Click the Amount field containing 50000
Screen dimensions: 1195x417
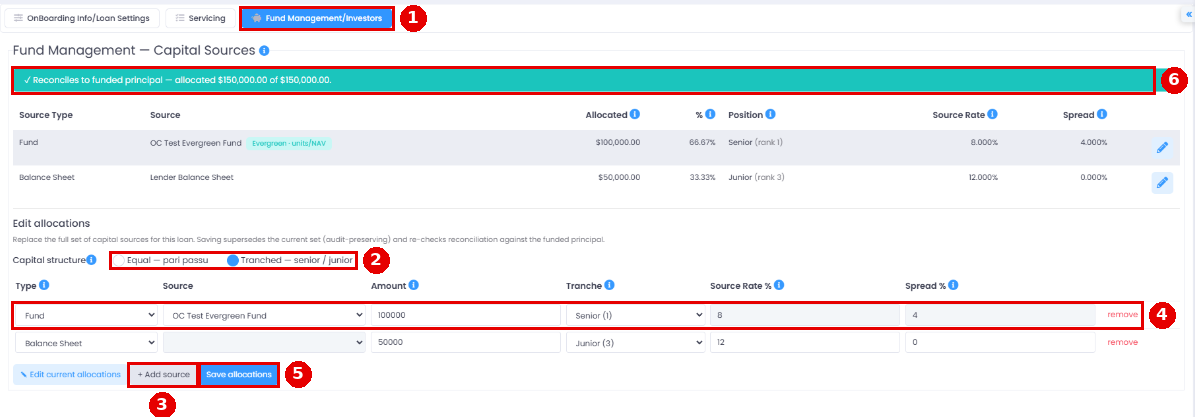pos(466,342)
